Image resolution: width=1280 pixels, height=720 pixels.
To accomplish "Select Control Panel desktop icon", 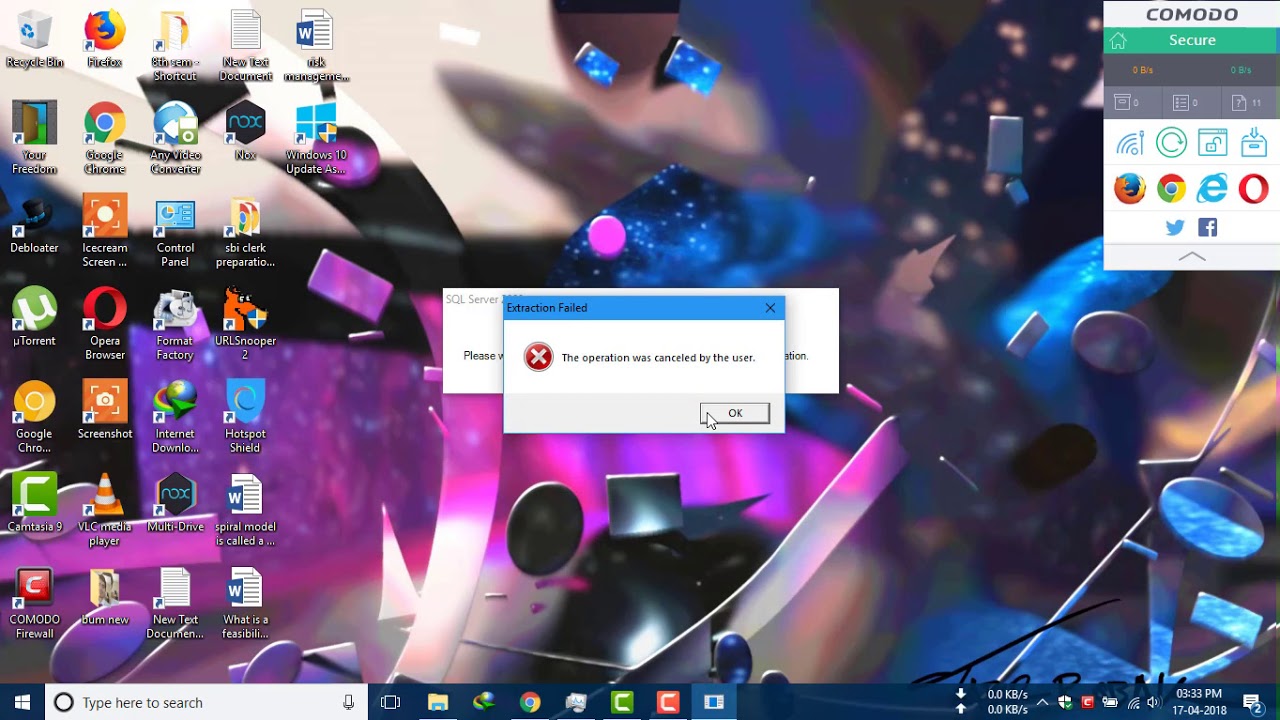I will point(175,233).
